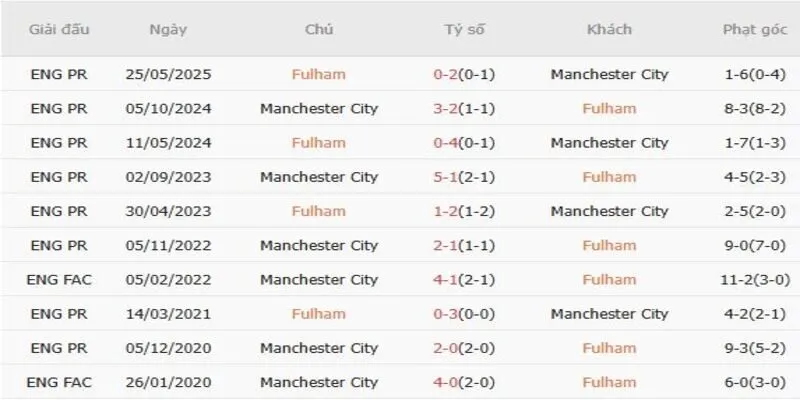Open the 4-1 score on 05/02/2022
Screen dimensions: 800x400
pyautogui.click(x=446, y=279)
